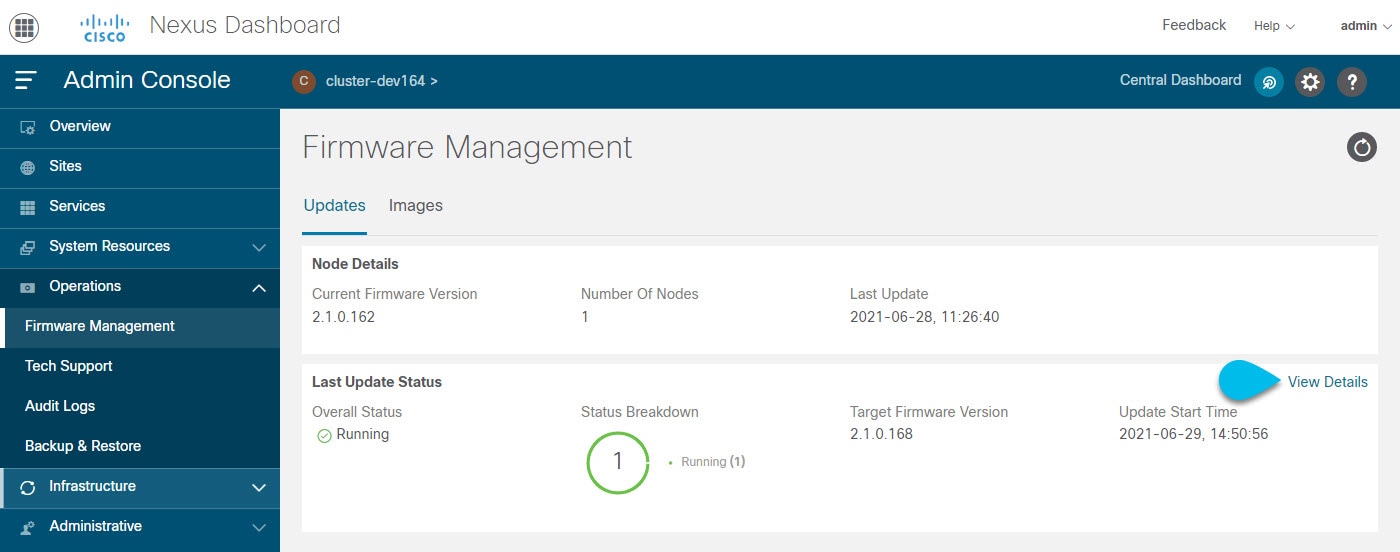Image resolution: width=1400 pixels, height=552 pixels.
Task: Click the current firmware version 2.1.0.162
Action: [x=343, y=317]
